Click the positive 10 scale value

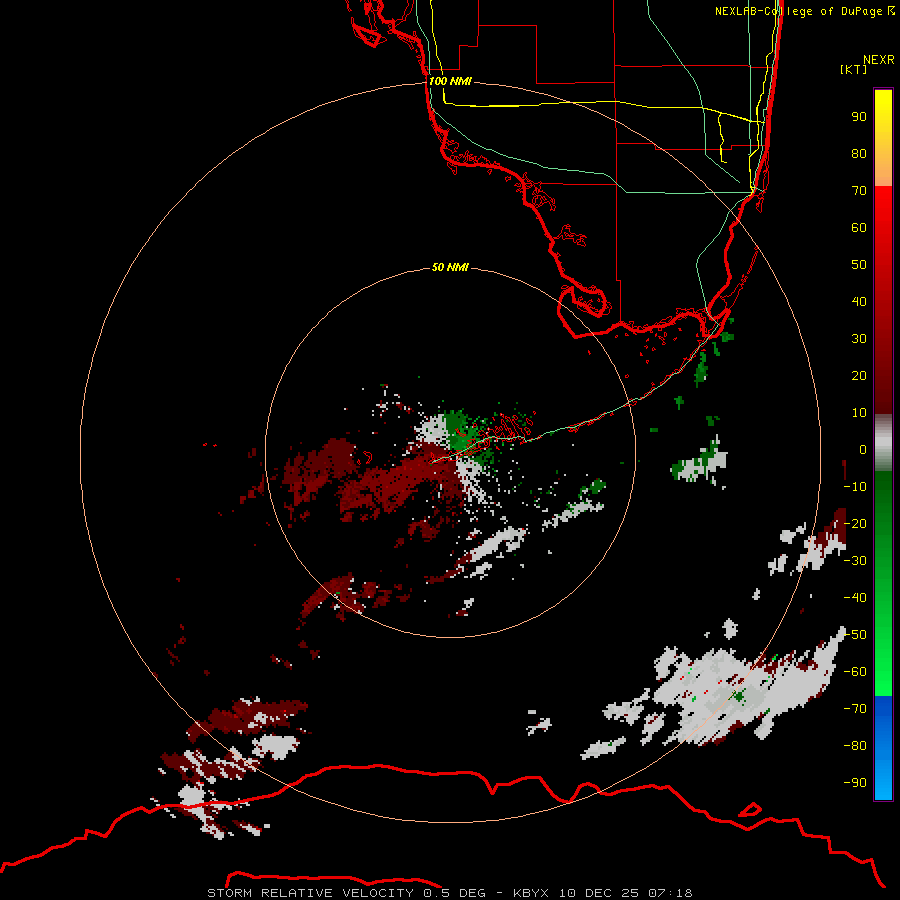point(859,413)
